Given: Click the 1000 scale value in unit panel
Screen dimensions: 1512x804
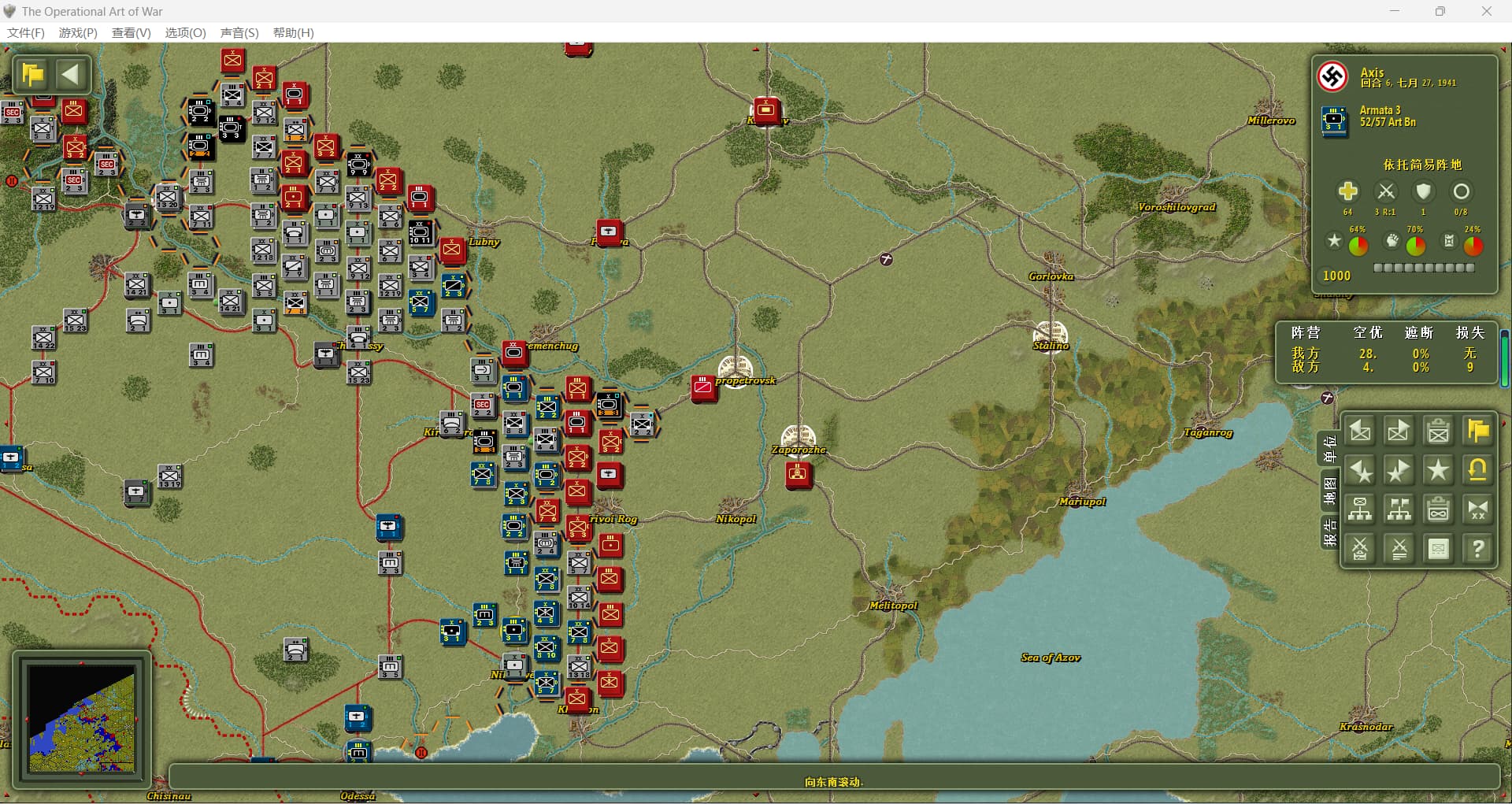Looking at the screenshot, I should (1336, 276).
